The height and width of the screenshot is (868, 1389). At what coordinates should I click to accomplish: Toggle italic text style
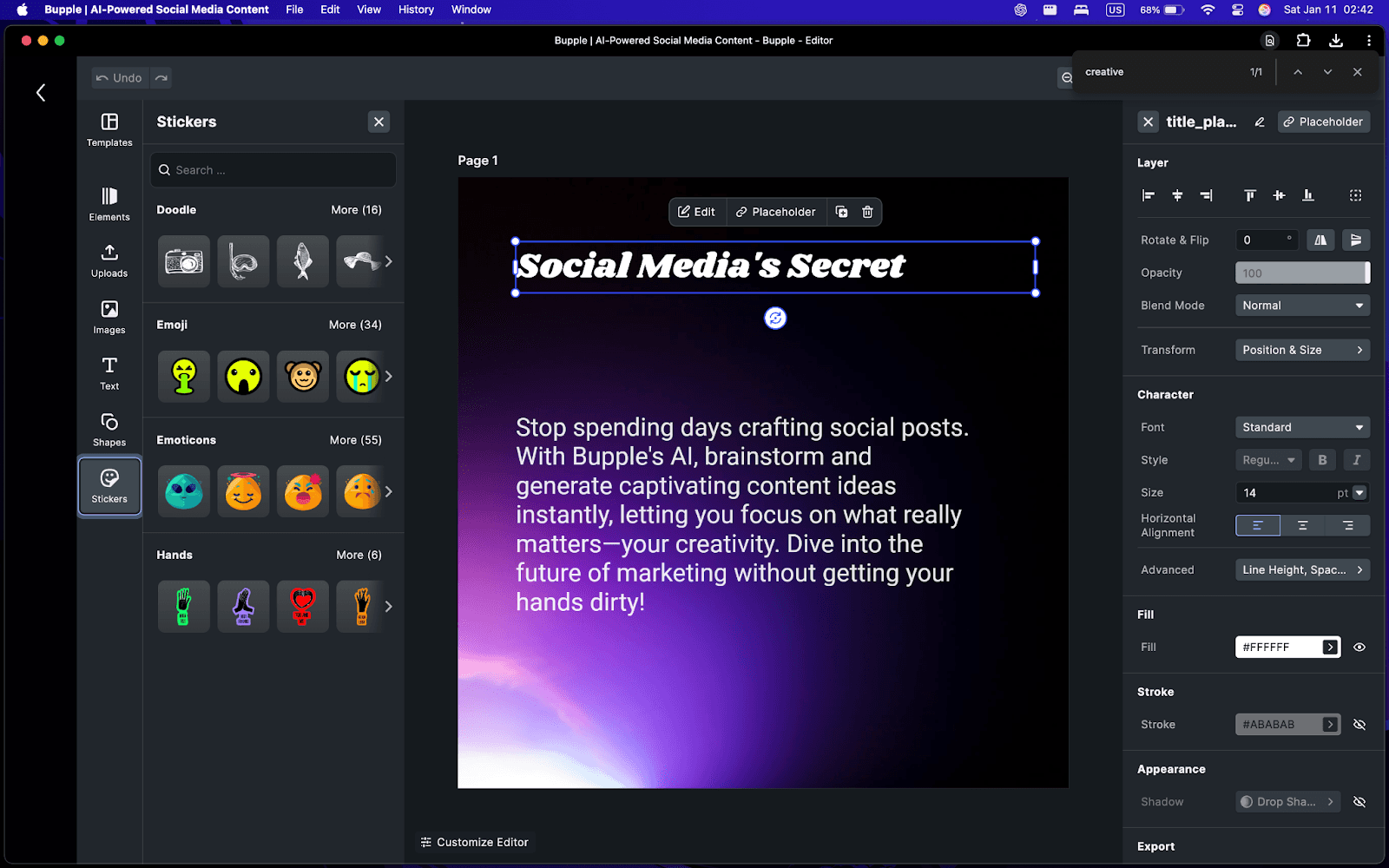[1357, 460]
